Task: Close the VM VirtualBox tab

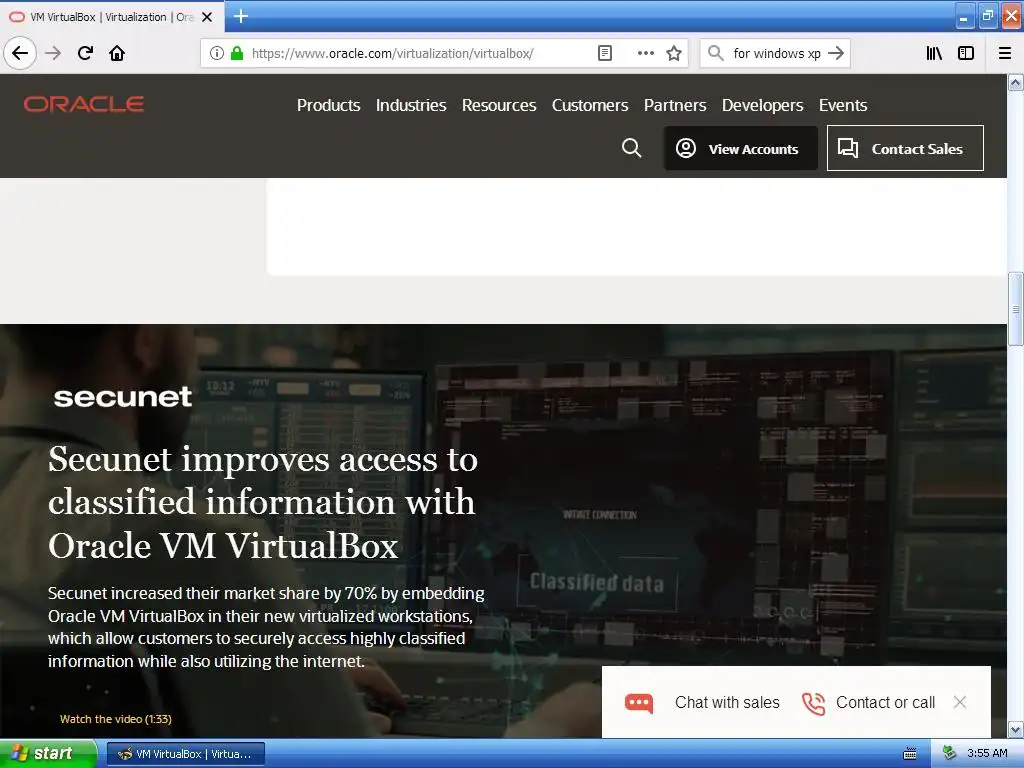Action: tap(207, 17)
